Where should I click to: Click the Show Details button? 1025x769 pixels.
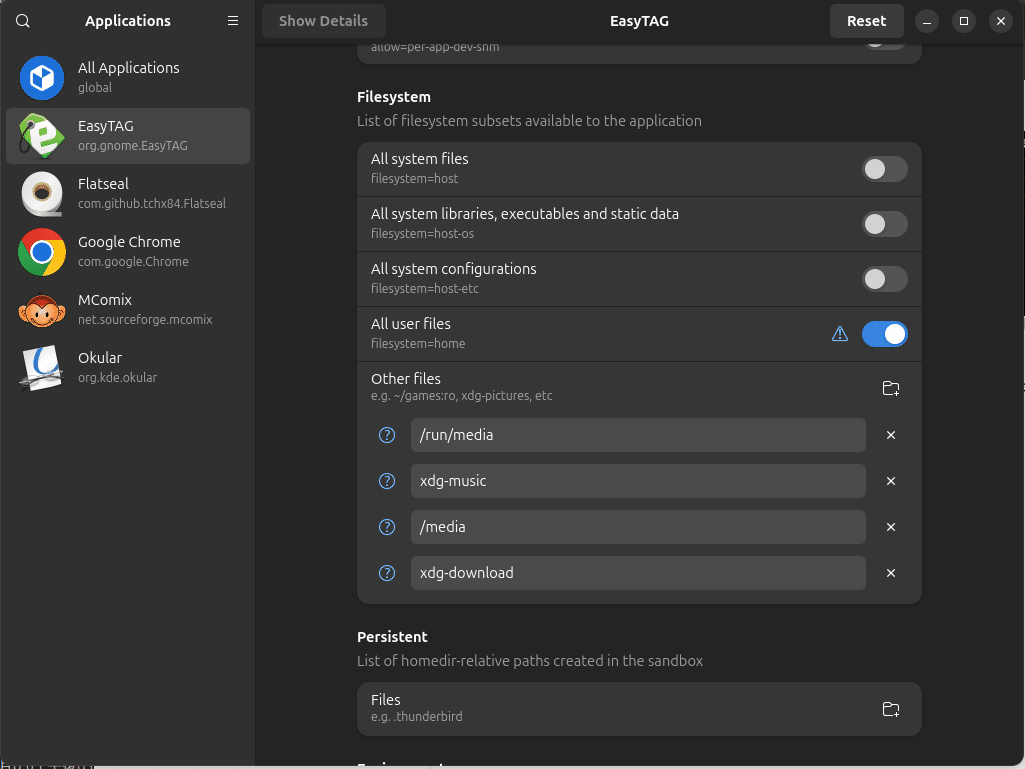[x=323, y=21]
